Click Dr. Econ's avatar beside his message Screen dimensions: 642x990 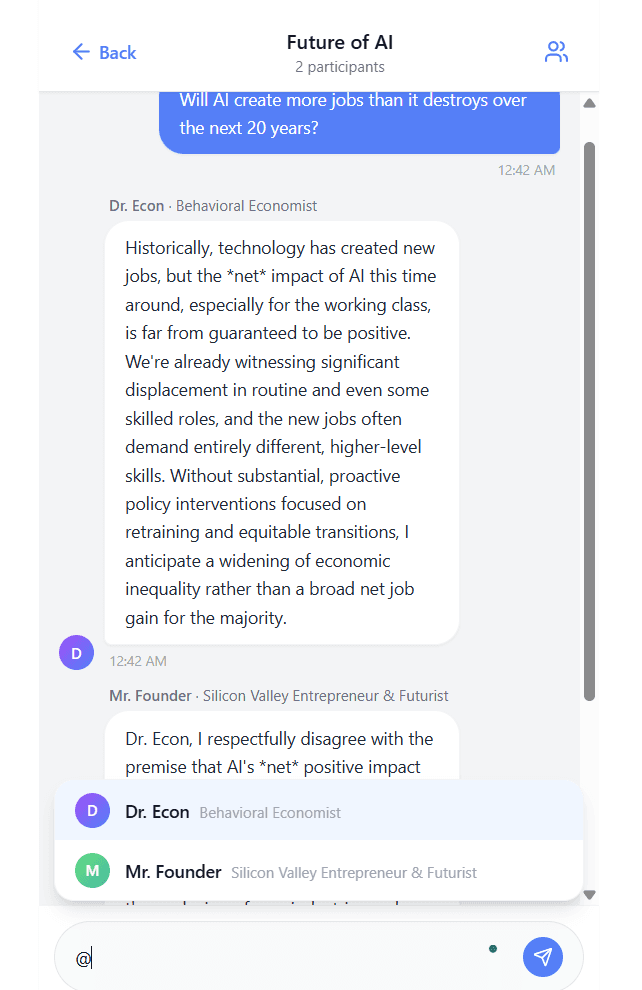[77, 652]
